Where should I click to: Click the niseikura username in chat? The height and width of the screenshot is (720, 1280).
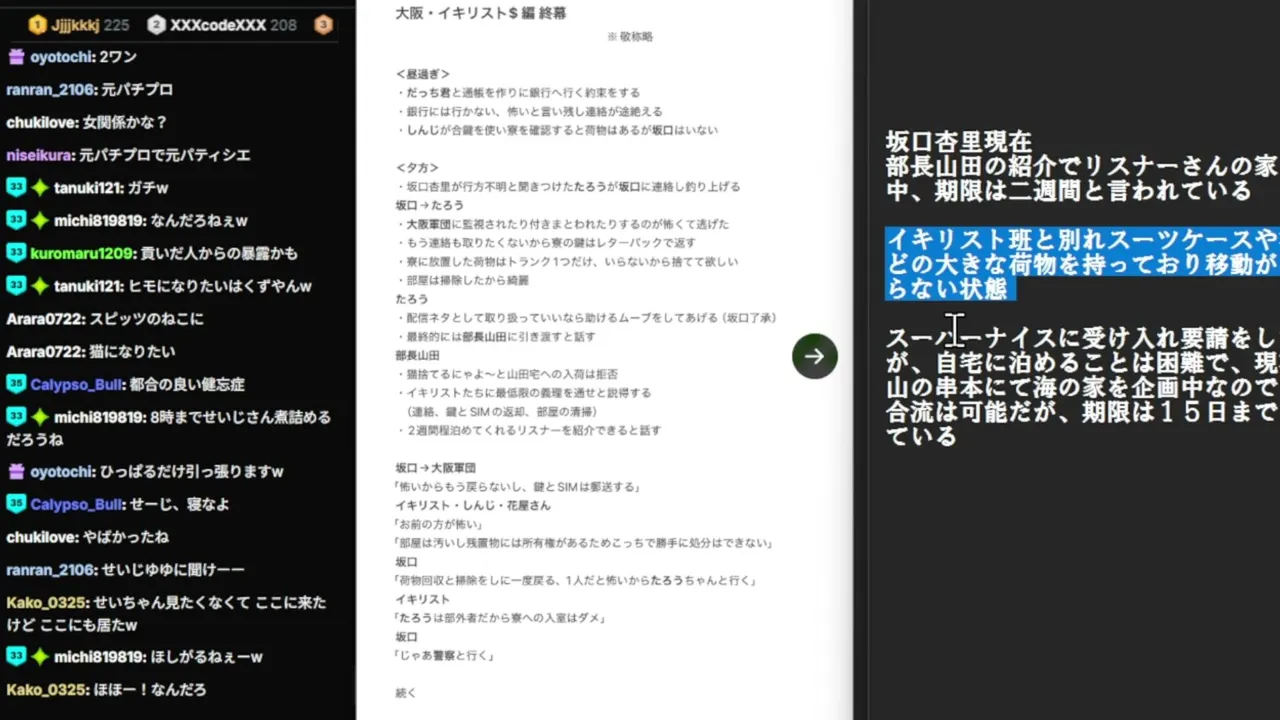(39, 155)
